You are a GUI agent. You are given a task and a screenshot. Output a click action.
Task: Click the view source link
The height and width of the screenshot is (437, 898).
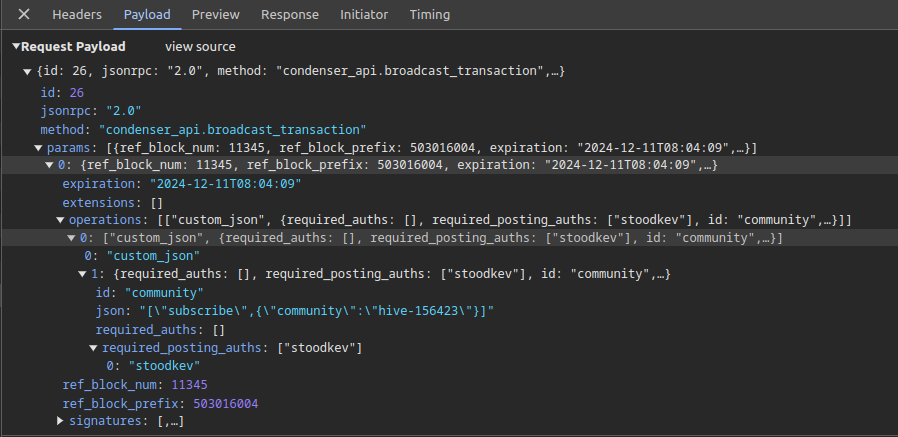point(200,47)
